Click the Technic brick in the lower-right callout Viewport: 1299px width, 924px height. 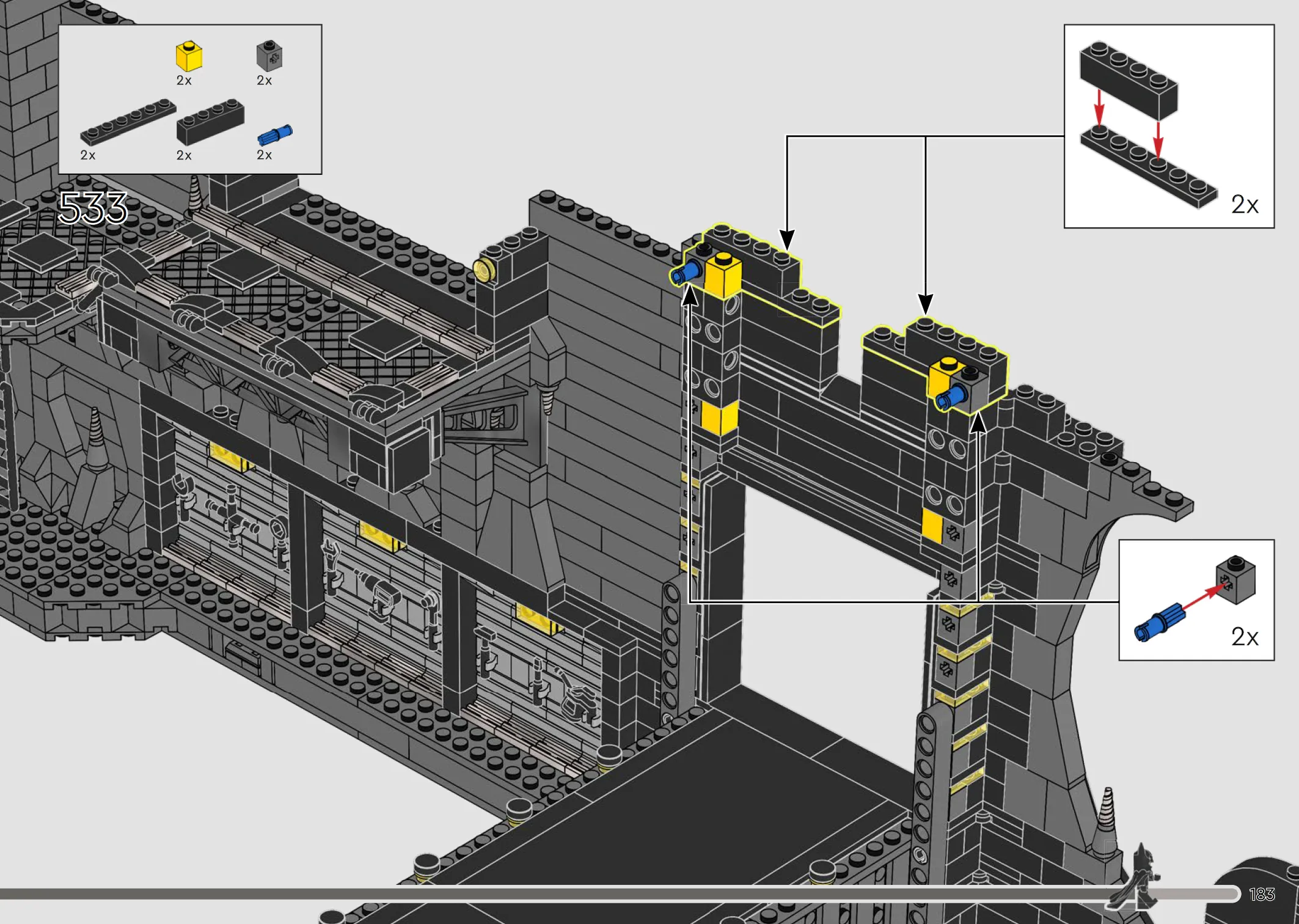click(x=1235, y=579)
